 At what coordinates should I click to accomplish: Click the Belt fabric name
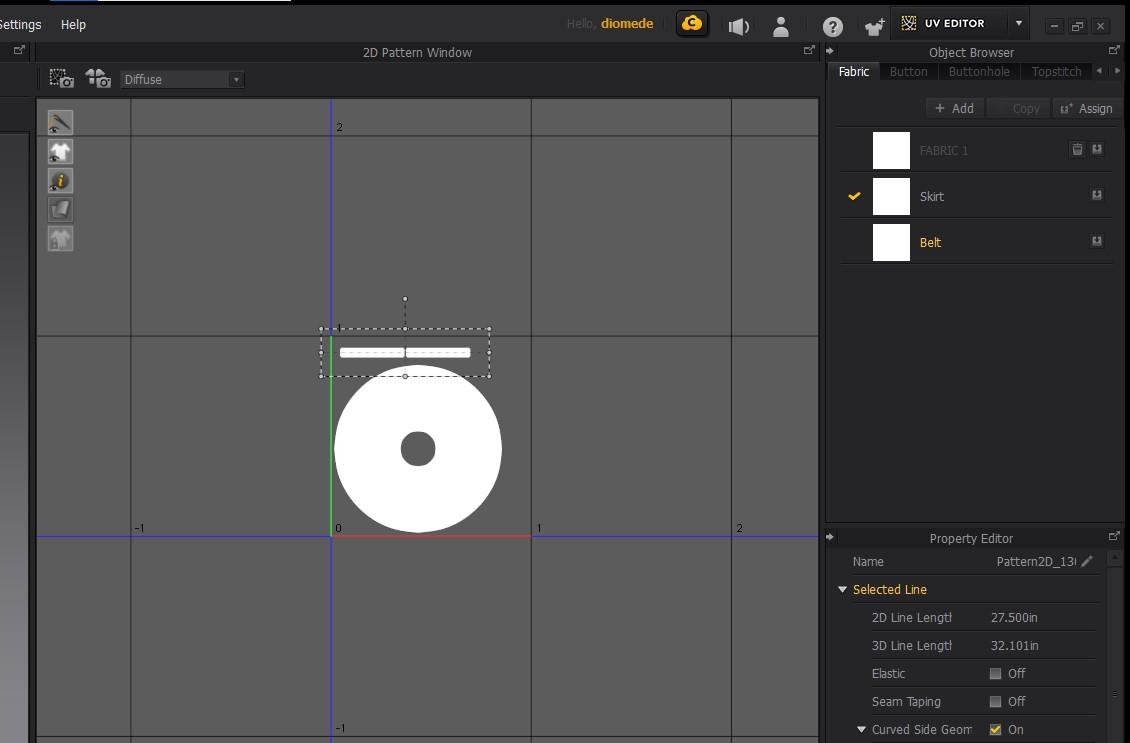(x=930, y=242)
